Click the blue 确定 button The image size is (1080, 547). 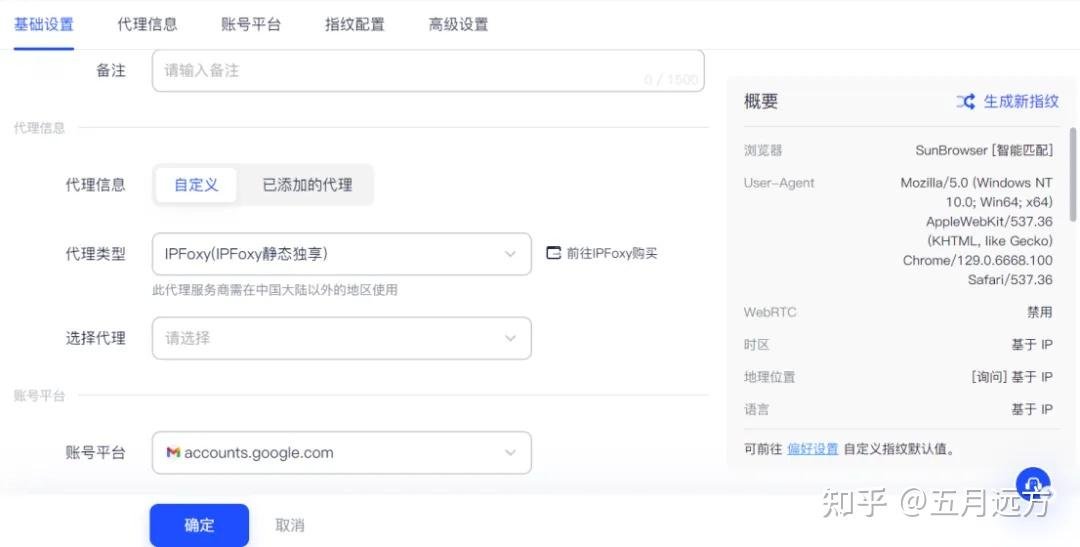tap(199, 525)
